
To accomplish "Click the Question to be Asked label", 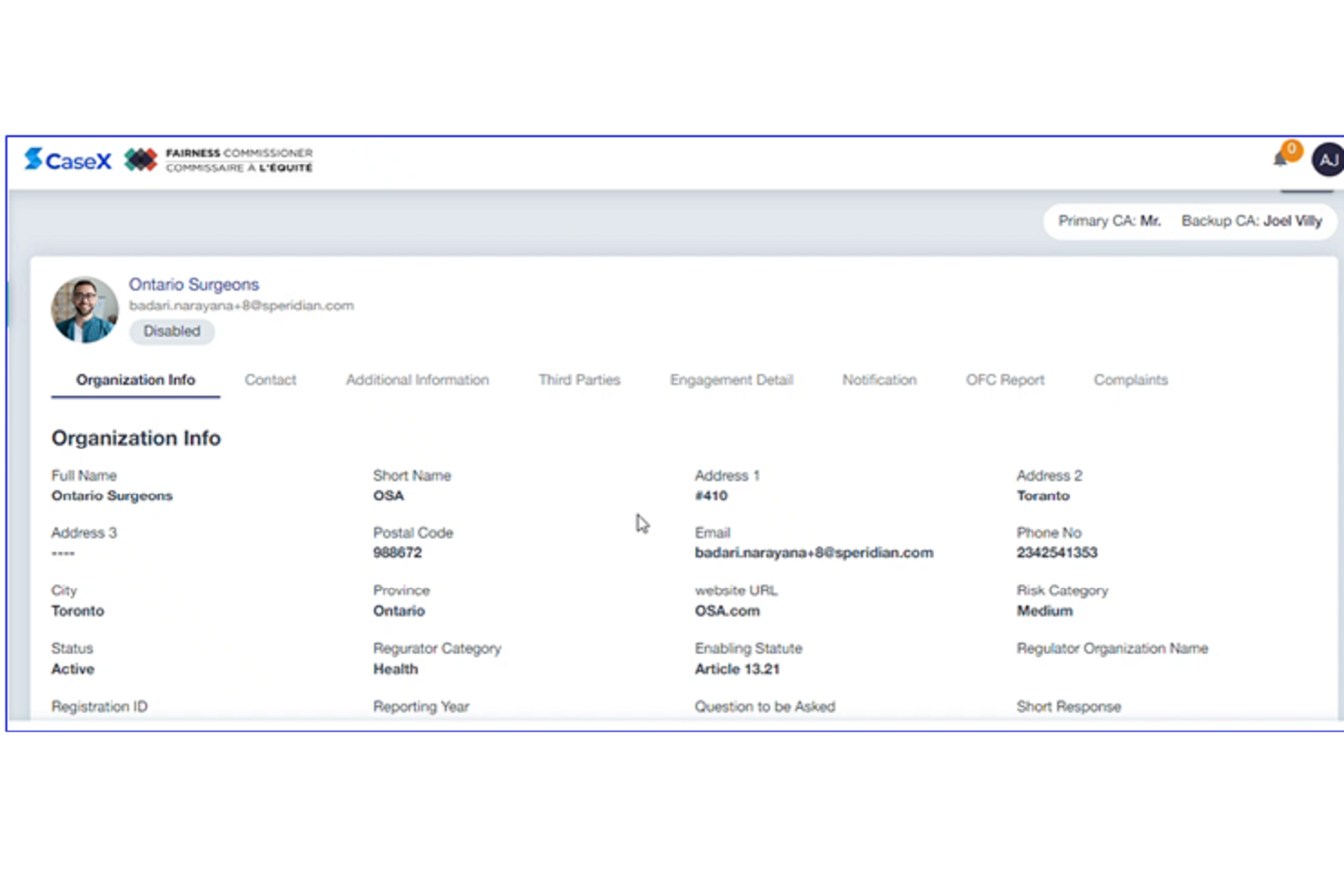I will coord(765,706).
